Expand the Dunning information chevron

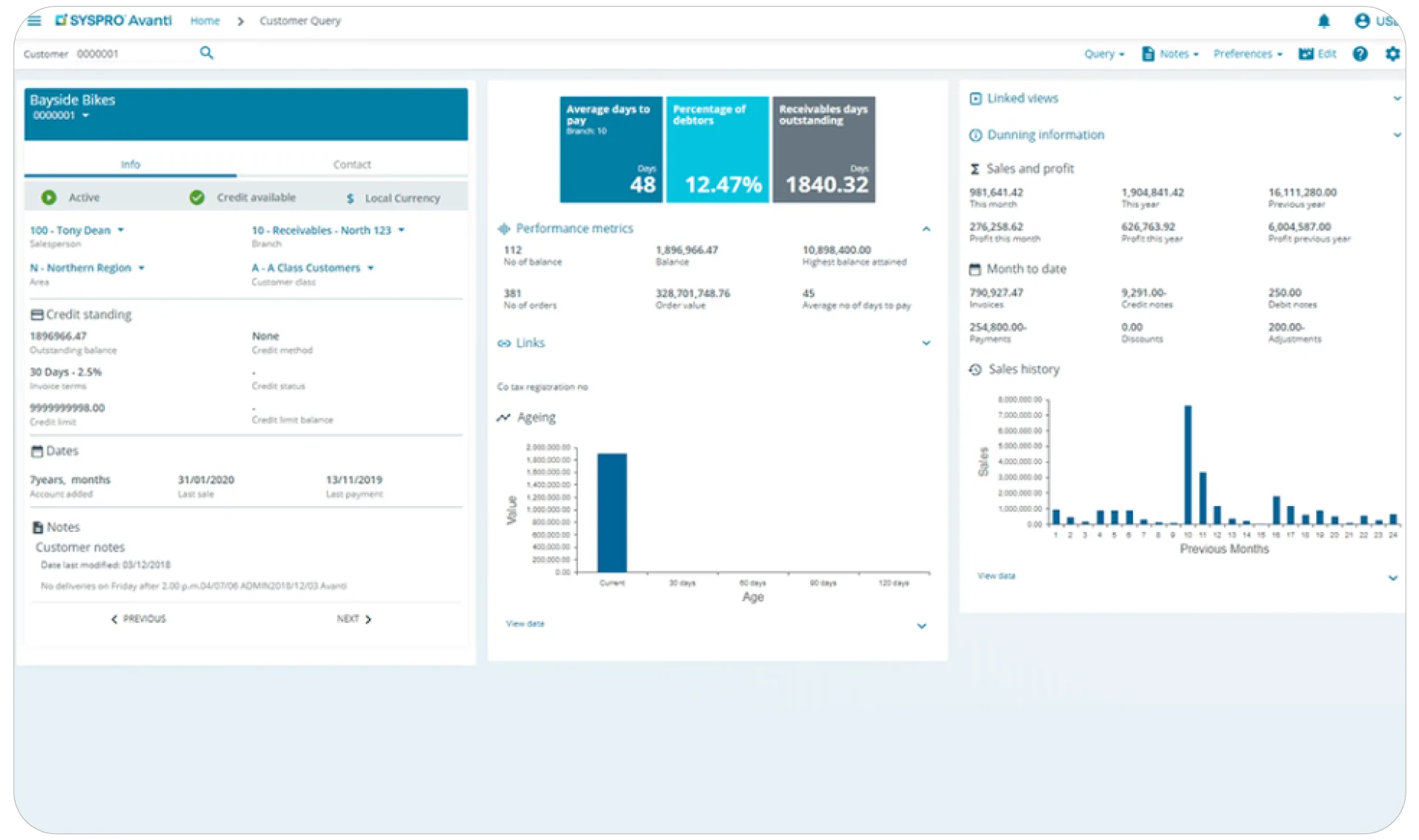coord(1397,135)
